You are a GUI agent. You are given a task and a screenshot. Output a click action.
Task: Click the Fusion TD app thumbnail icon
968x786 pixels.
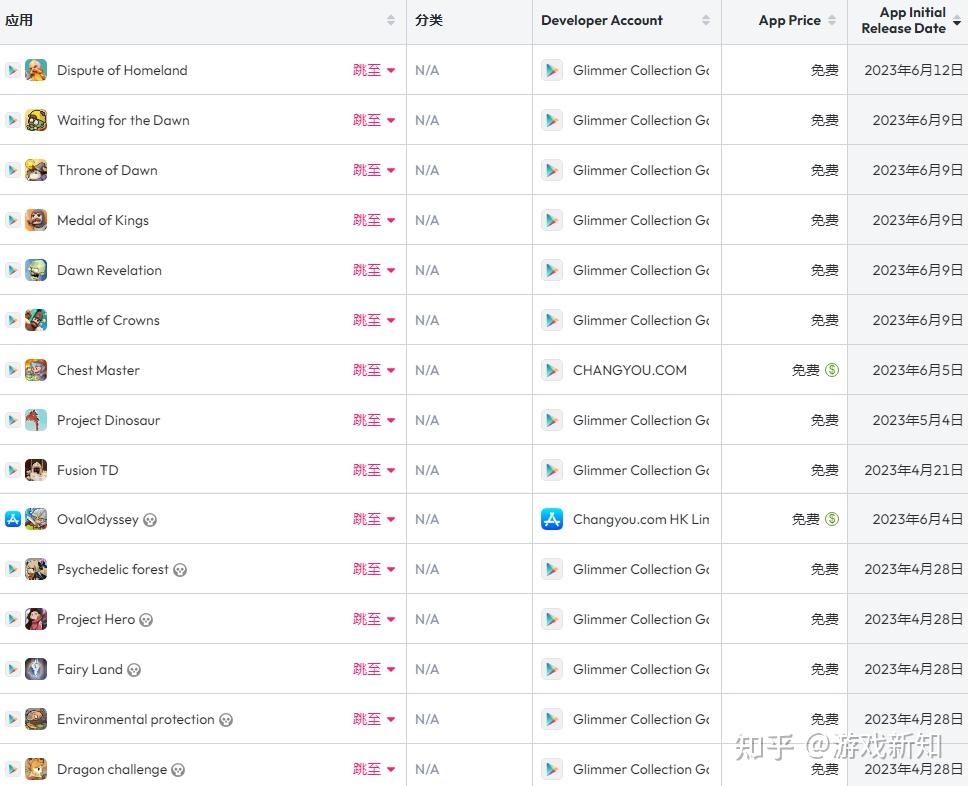pyautogui.click(x=36, y=470)
